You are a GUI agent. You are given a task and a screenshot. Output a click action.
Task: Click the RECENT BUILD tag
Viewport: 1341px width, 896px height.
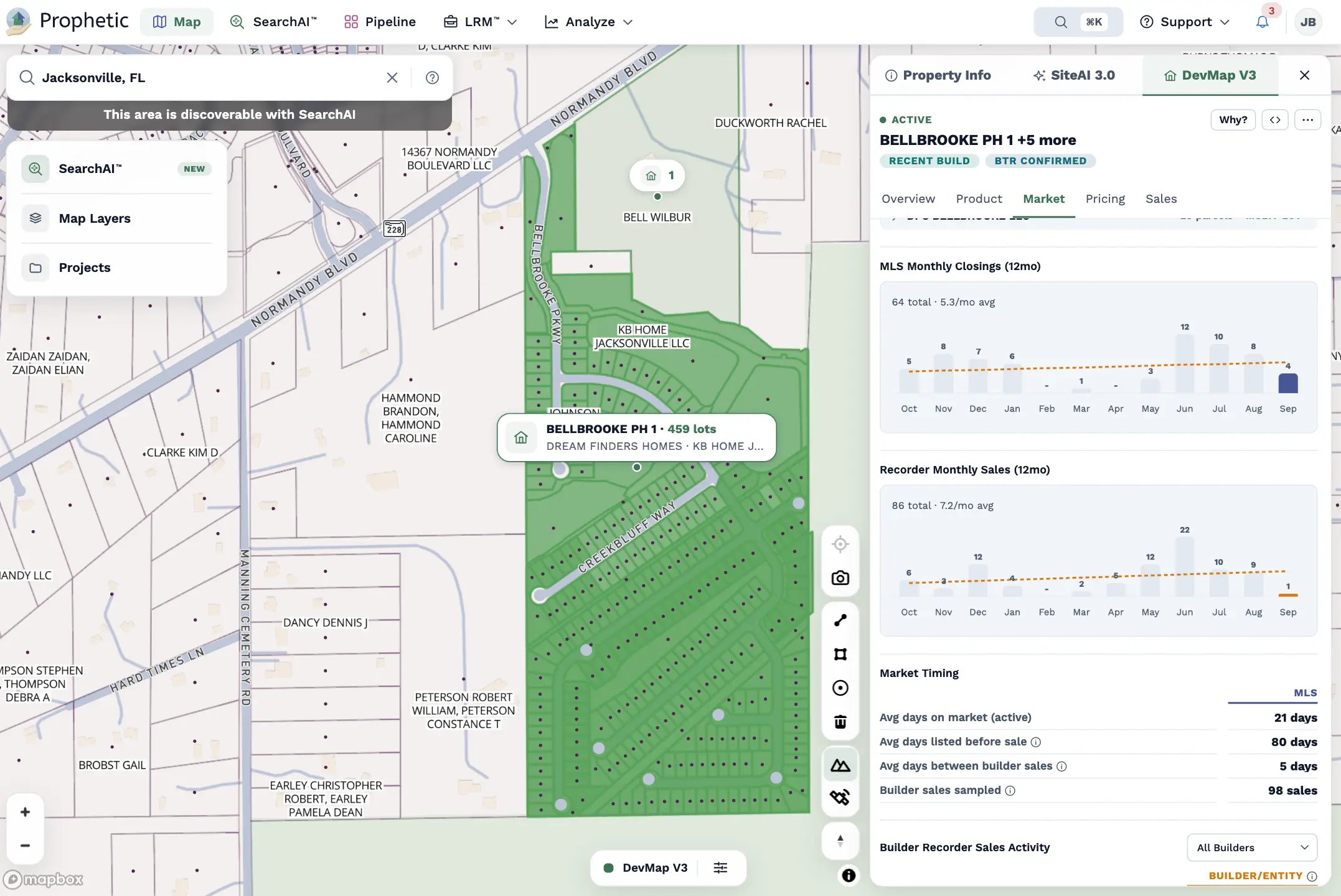[x=929, y=161]
